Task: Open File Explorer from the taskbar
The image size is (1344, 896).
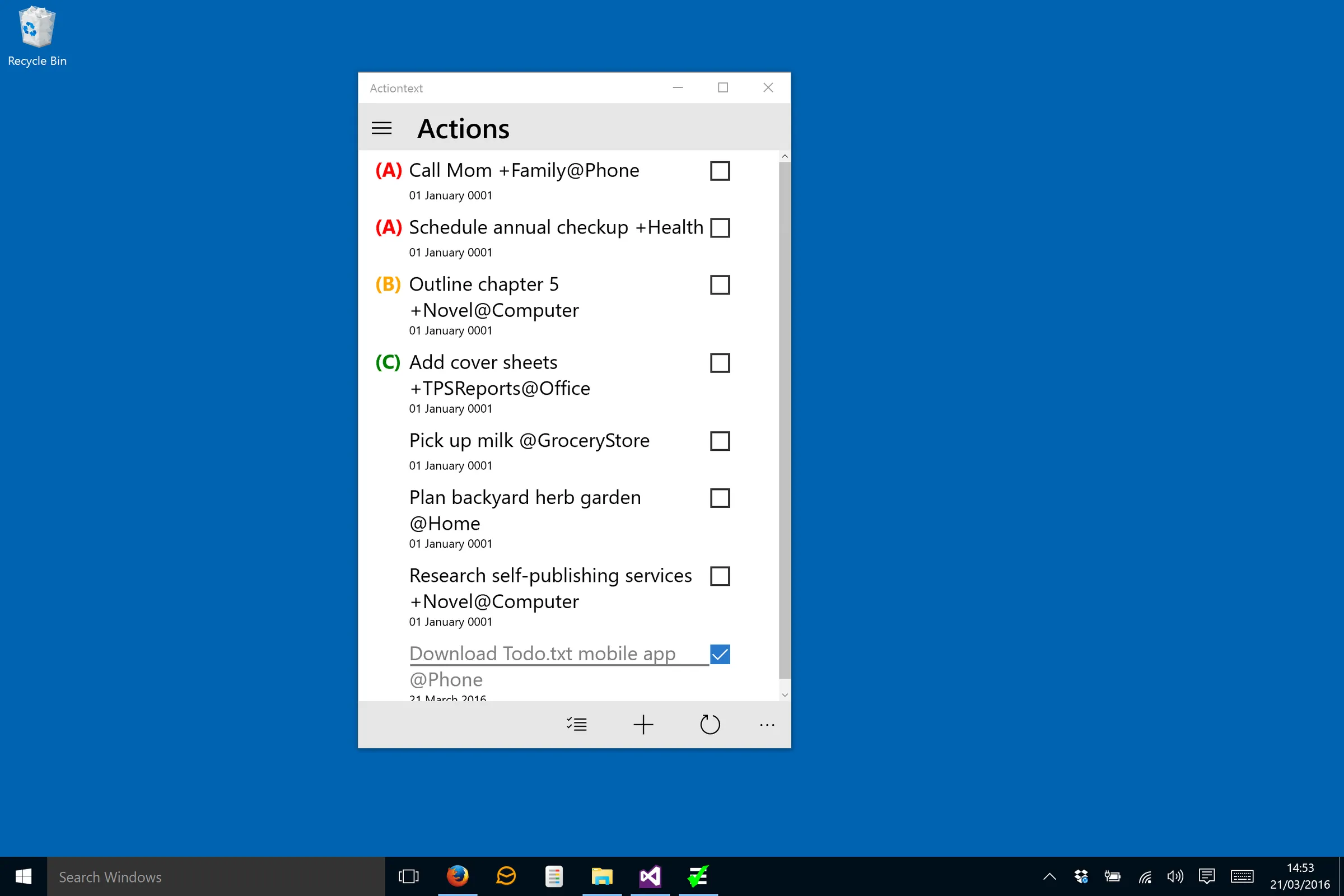Action: click(601, 876)
